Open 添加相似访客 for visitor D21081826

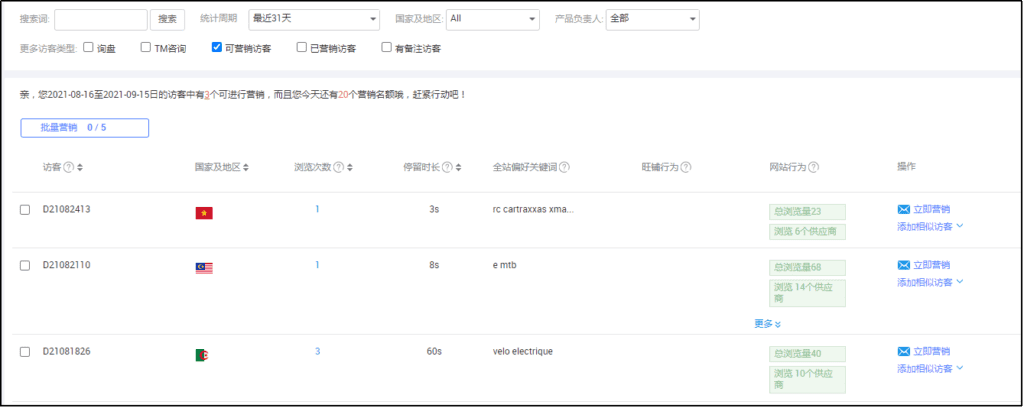930,368
